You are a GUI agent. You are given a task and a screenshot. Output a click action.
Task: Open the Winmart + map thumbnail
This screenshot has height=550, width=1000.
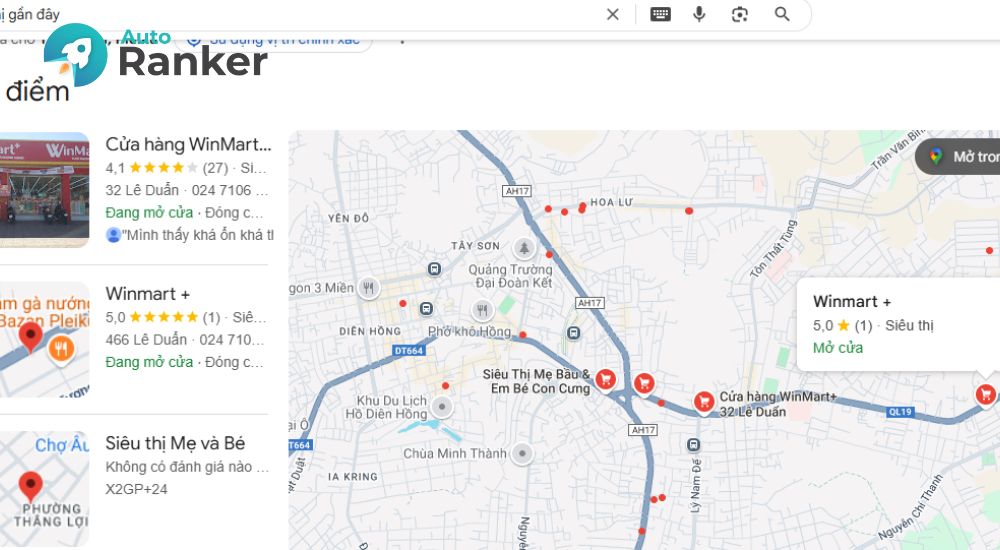tap(45, 339)
